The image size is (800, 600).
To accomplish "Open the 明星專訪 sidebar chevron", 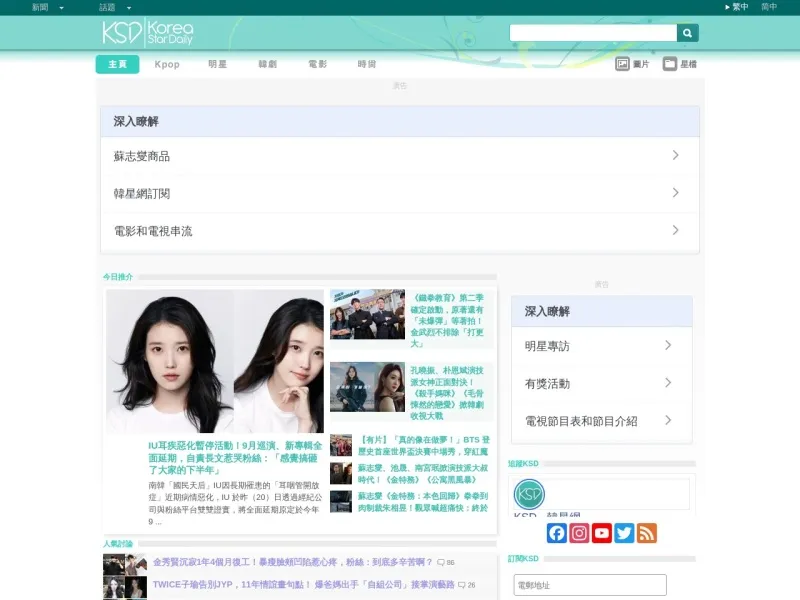I will point(668,345).
